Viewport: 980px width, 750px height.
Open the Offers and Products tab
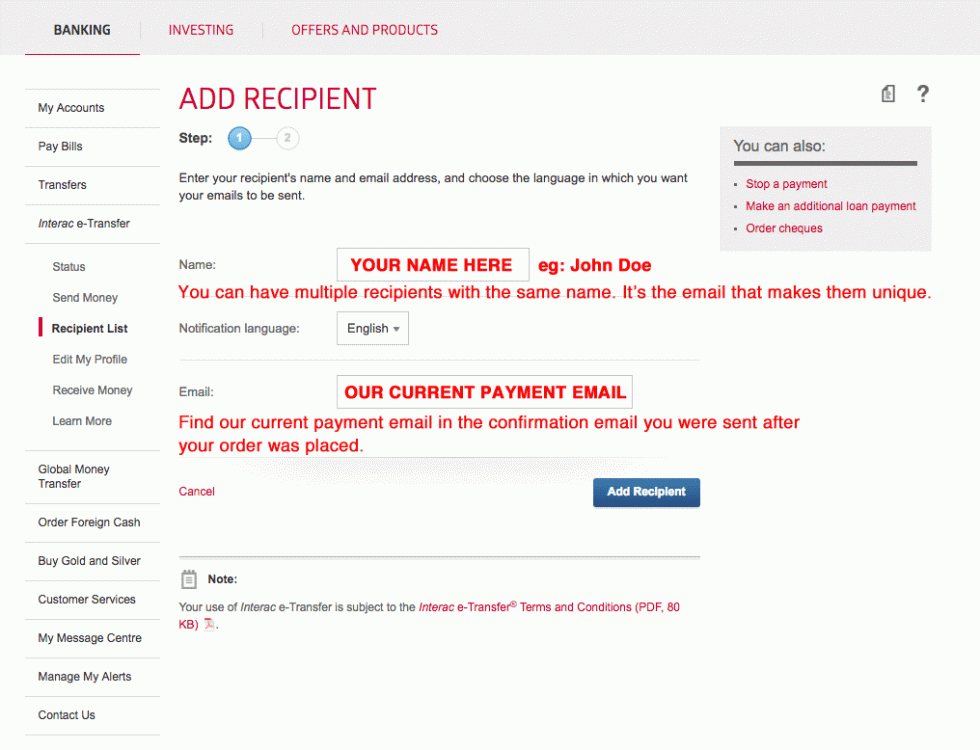click(x=364, y=30)
